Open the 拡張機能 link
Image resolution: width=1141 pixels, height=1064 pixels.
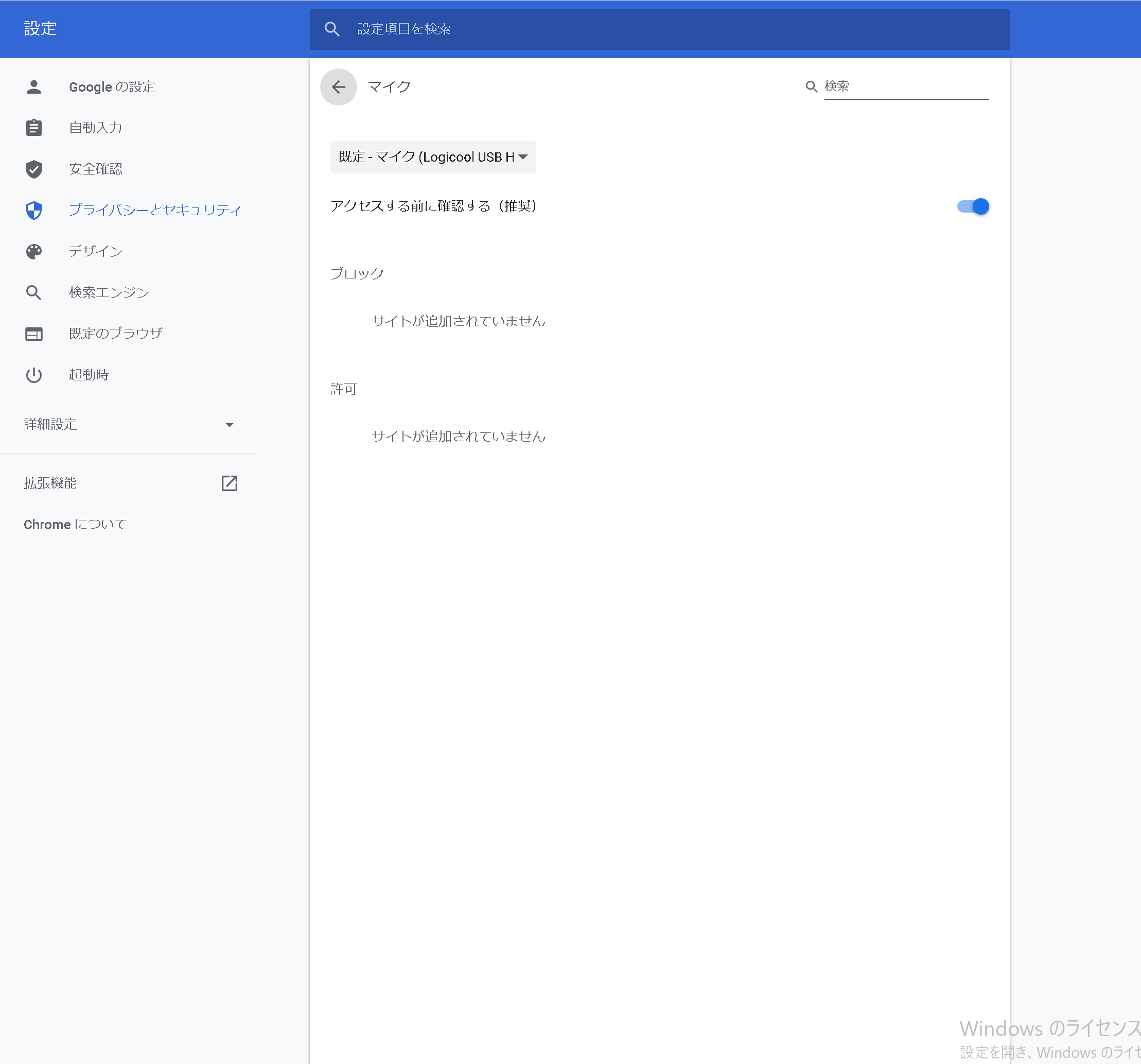point(50,483)
